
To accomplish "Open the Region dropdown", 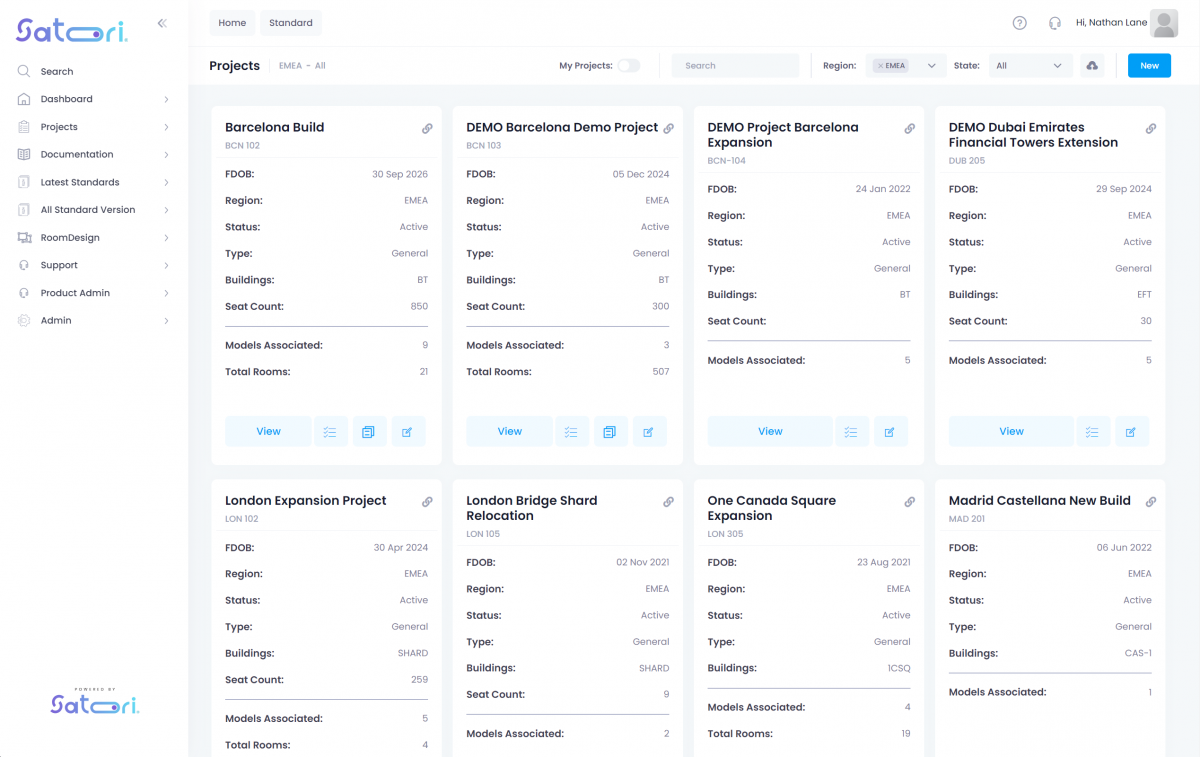I will pyautogui.click(x=931, y=66).
